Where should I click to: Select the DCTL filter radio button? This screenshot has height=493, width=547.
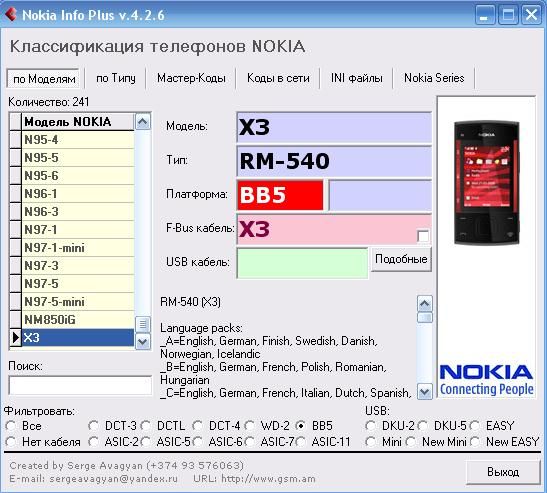tap(145, 426)
